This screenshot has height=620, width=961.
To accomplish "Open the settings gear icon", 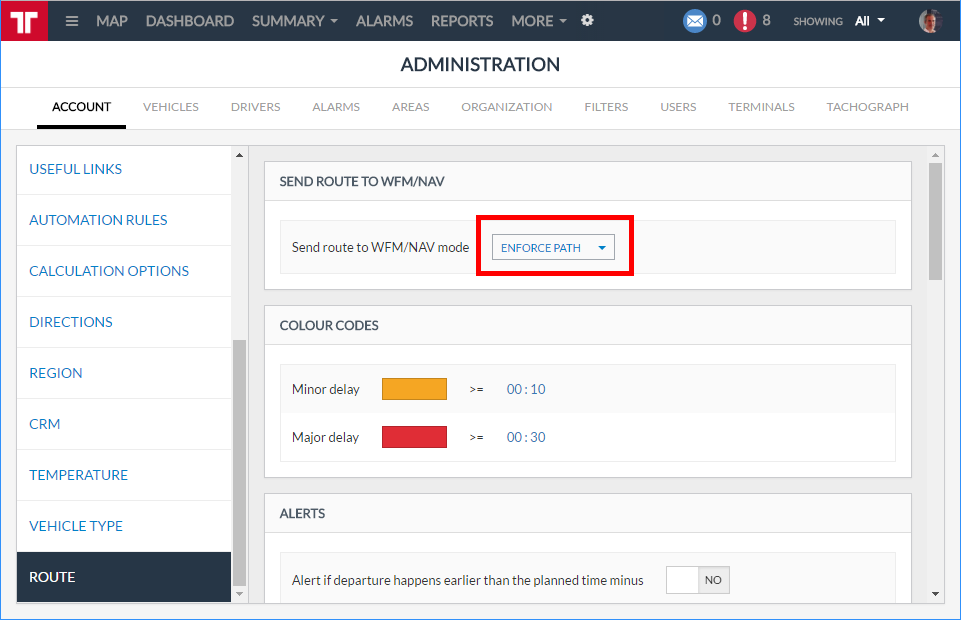I will [x=587, y=20].
